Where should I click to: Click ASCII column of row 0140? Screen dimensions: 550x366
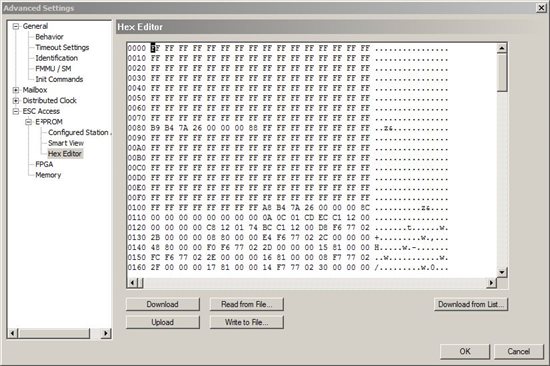coord(411,248)
